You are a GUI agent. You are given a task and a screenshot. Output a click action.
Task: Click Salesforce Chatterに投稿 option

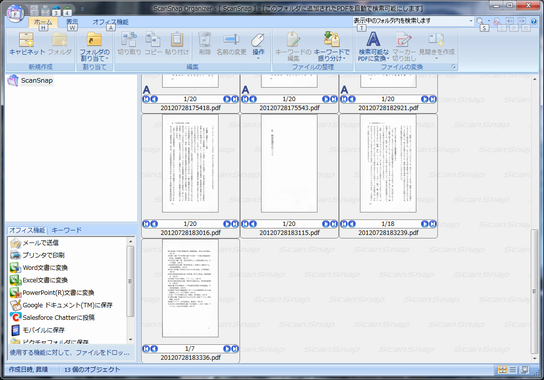click(x=52, y=318)
